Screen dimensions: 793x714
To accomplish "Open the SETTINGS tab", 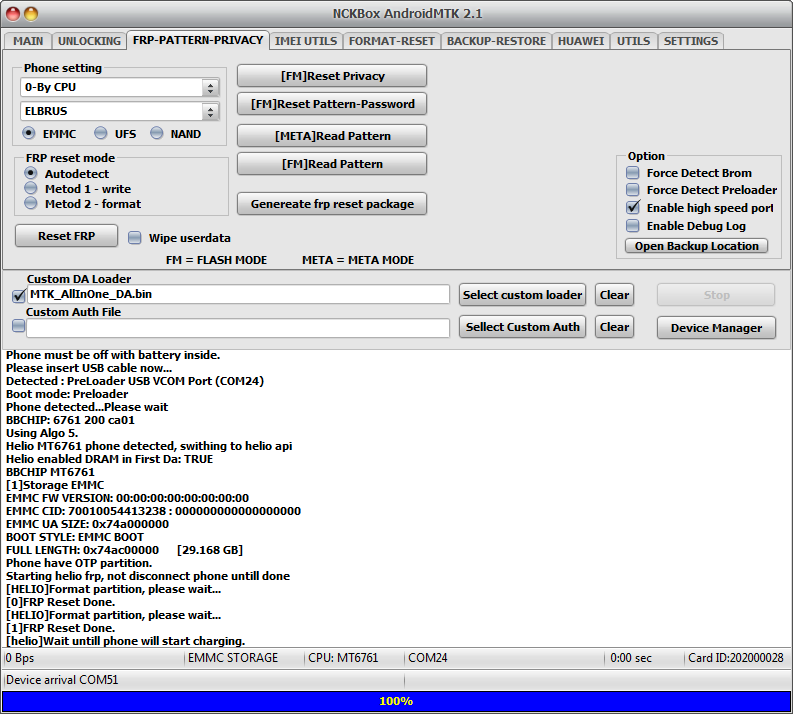I will pos(690,41).
